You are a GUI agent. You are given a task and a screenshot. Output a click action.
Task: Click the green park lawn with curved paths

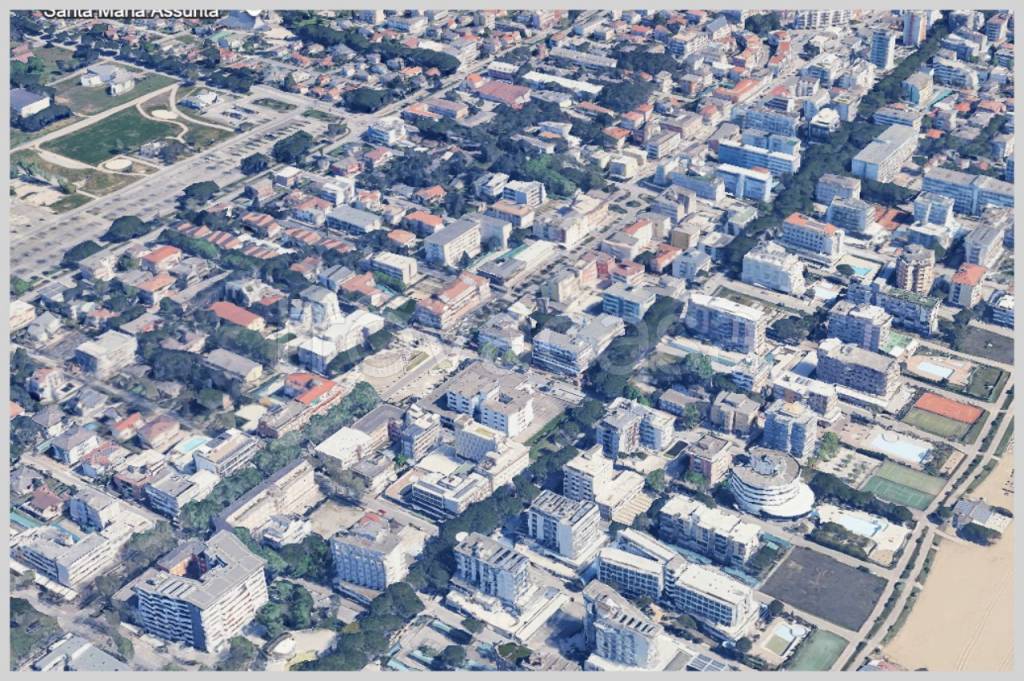(x=111, y=134)
